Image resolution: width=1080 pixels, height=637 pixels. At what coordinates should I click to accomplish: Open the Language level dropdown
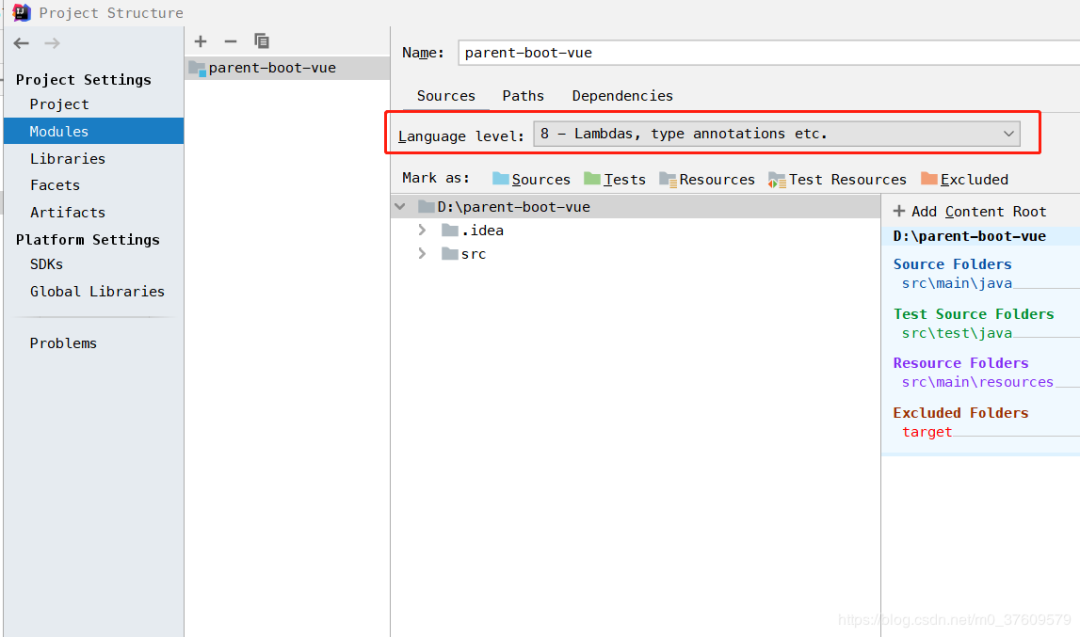[x=777, y=134]
